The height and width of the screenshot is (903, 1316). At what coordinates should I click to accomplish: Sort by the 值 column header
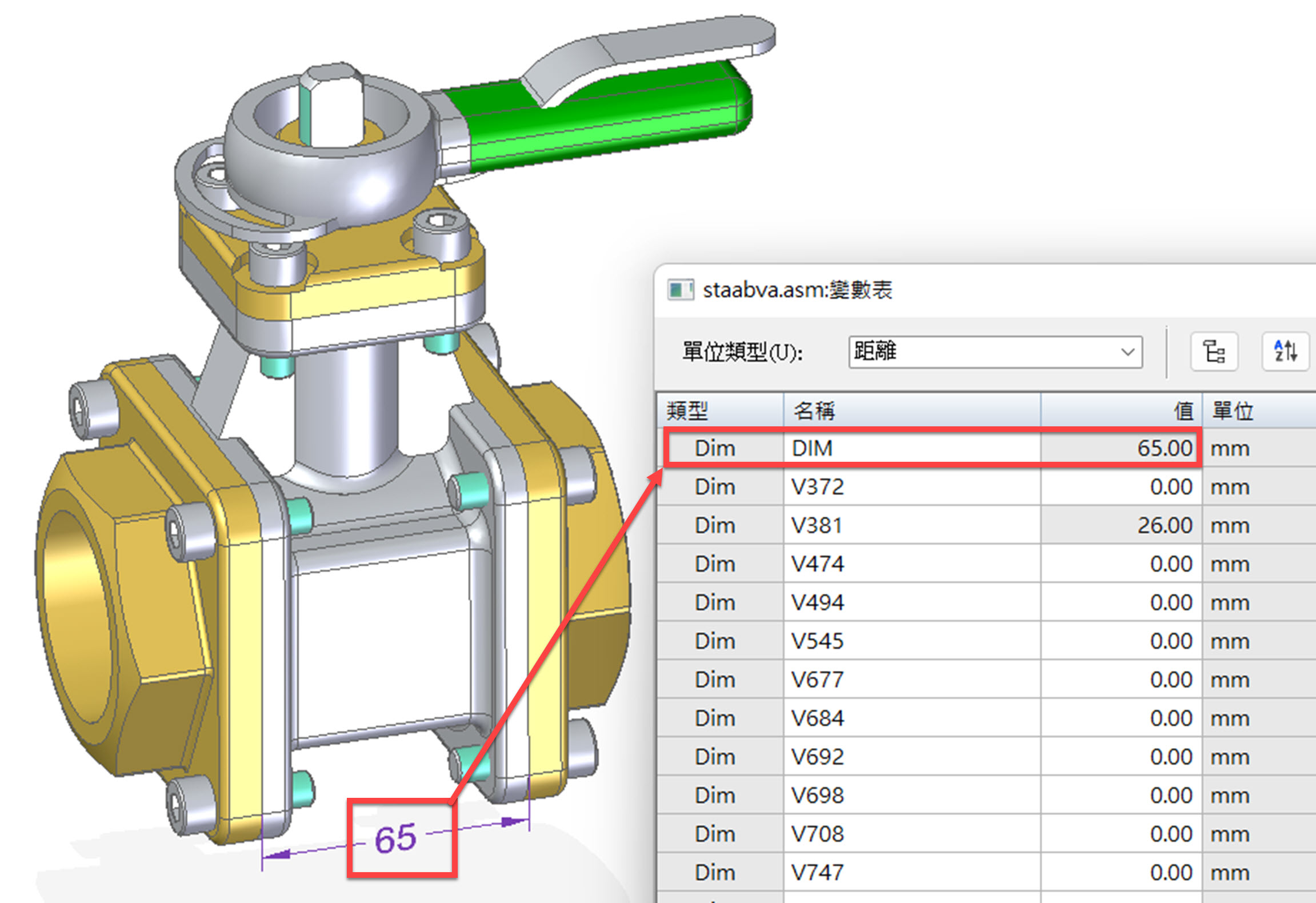tap(1121, 410)
